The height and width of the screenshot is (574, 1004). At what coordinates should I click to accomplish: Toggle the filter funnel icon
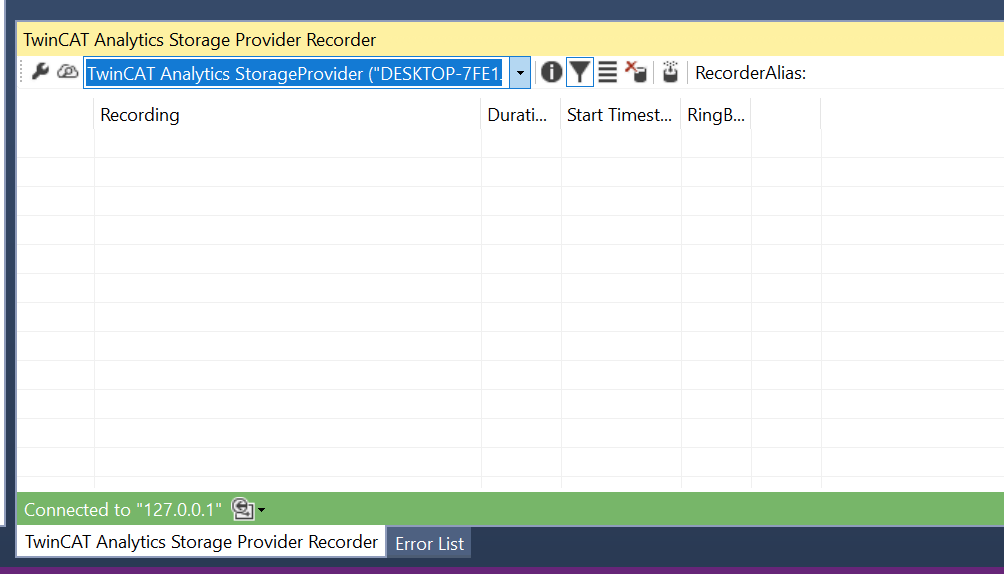(579, 72)
